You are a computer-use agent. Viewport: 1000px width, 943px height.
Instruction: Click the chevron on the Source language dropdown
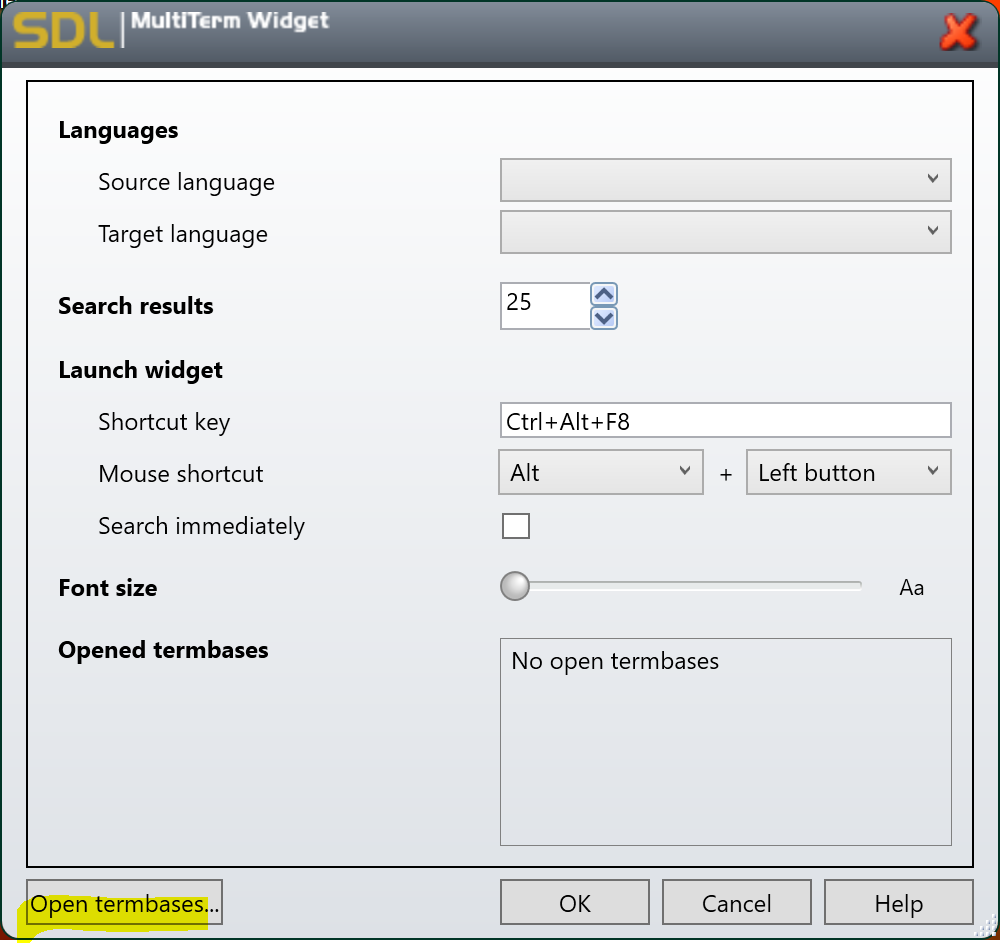tap(935, 180)
